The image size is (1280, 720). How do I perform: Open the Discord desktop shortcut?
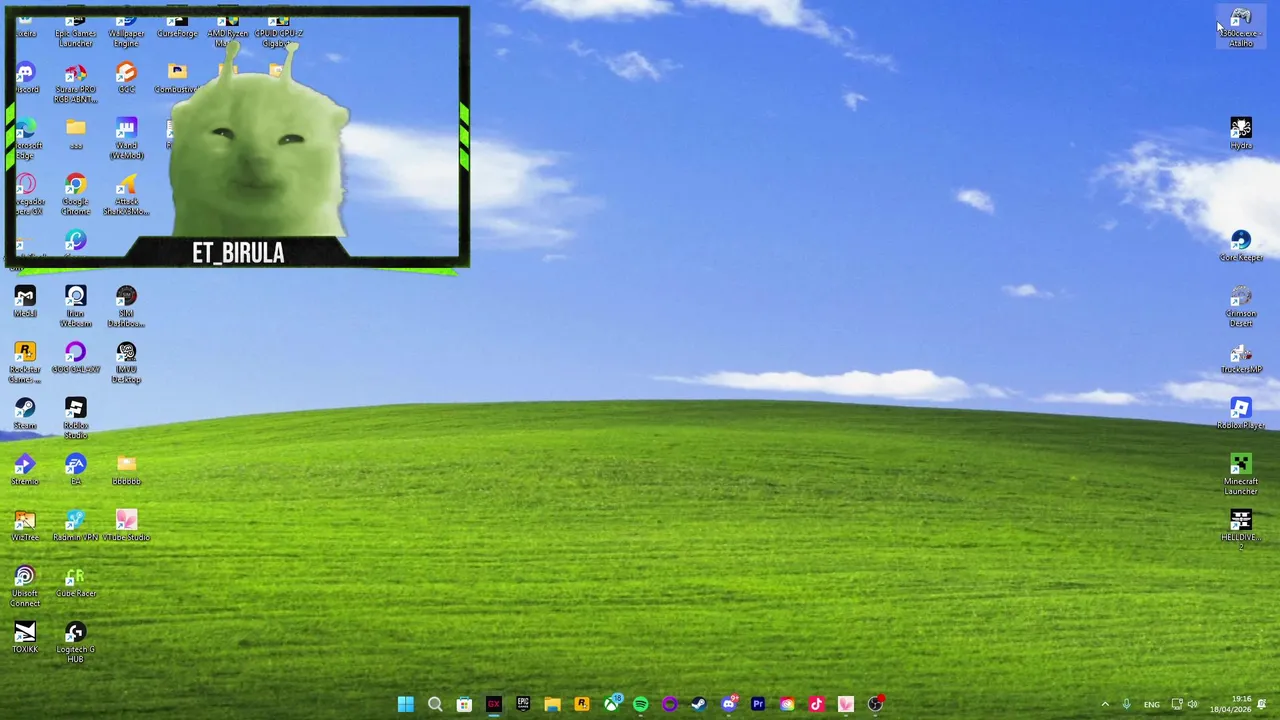pos(25,79)
